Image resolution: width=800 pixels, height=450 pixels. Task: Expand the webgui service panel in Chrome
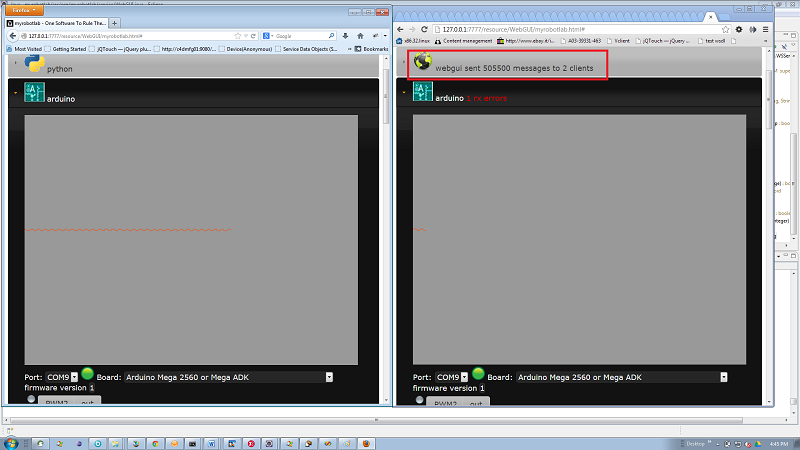(404, 62)
